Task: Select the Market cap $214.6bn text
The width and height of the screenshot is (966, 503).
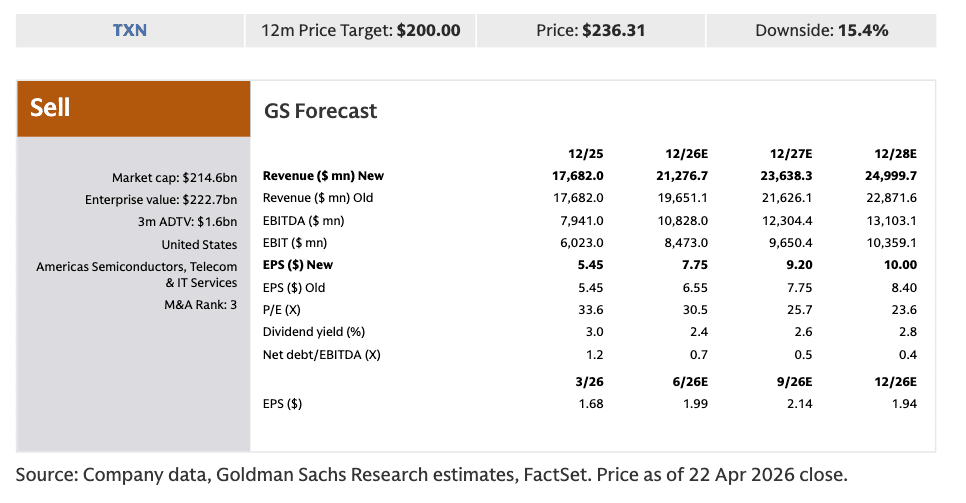Action: 174,178
